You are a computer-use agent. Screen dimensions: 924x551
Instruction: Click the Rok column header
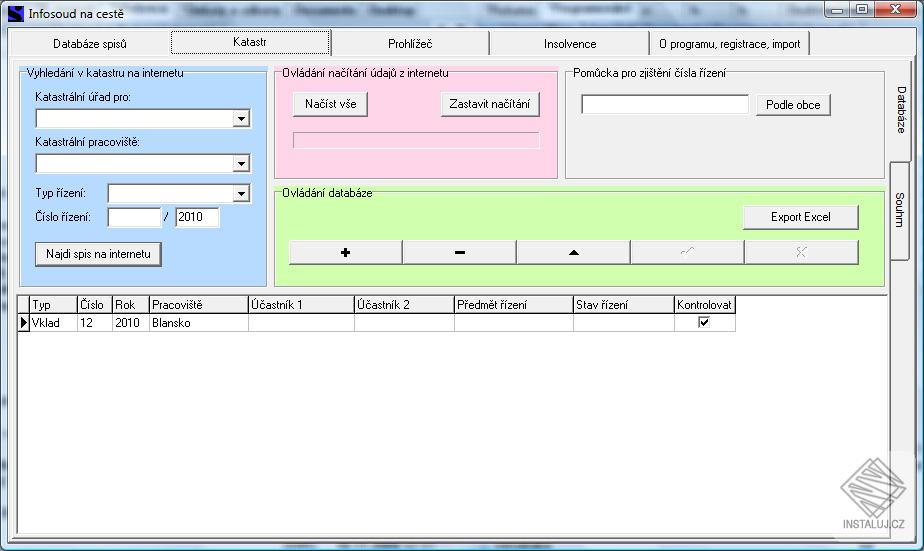pyautogui.click(x=131, y=305)
